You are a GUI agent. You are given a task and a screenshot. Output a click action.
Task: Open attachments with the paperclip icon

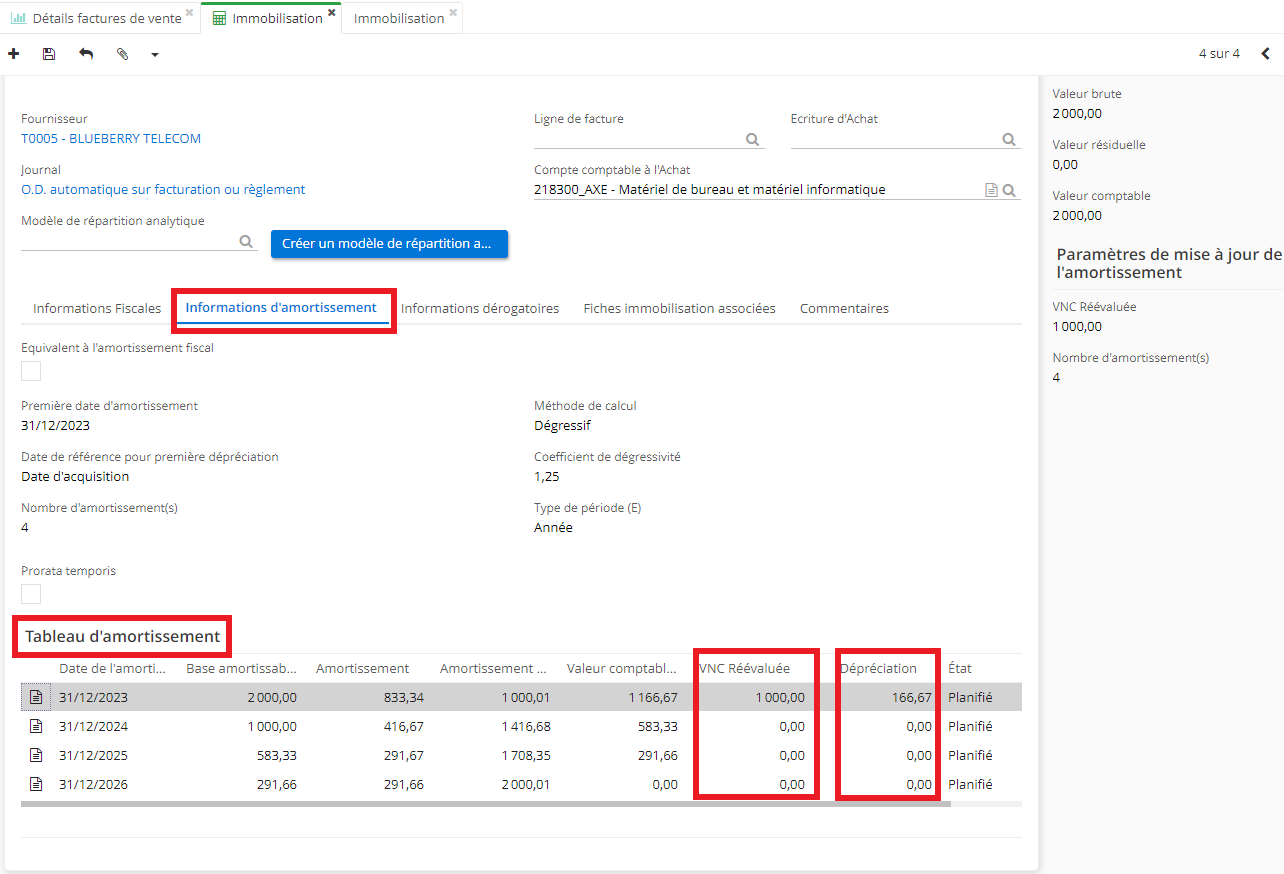[122, 54]
